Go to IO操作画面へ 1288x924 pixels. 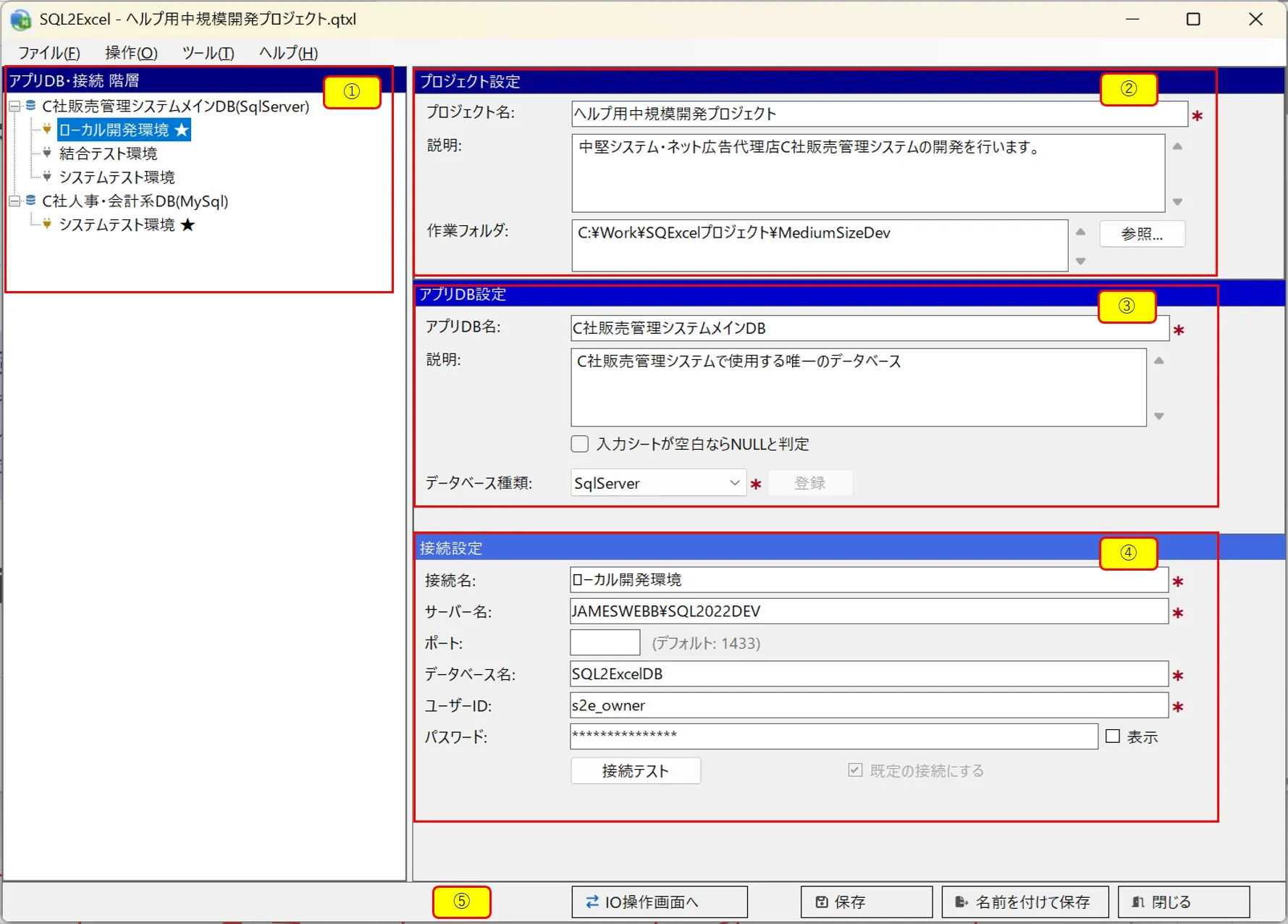click(659, 902)
